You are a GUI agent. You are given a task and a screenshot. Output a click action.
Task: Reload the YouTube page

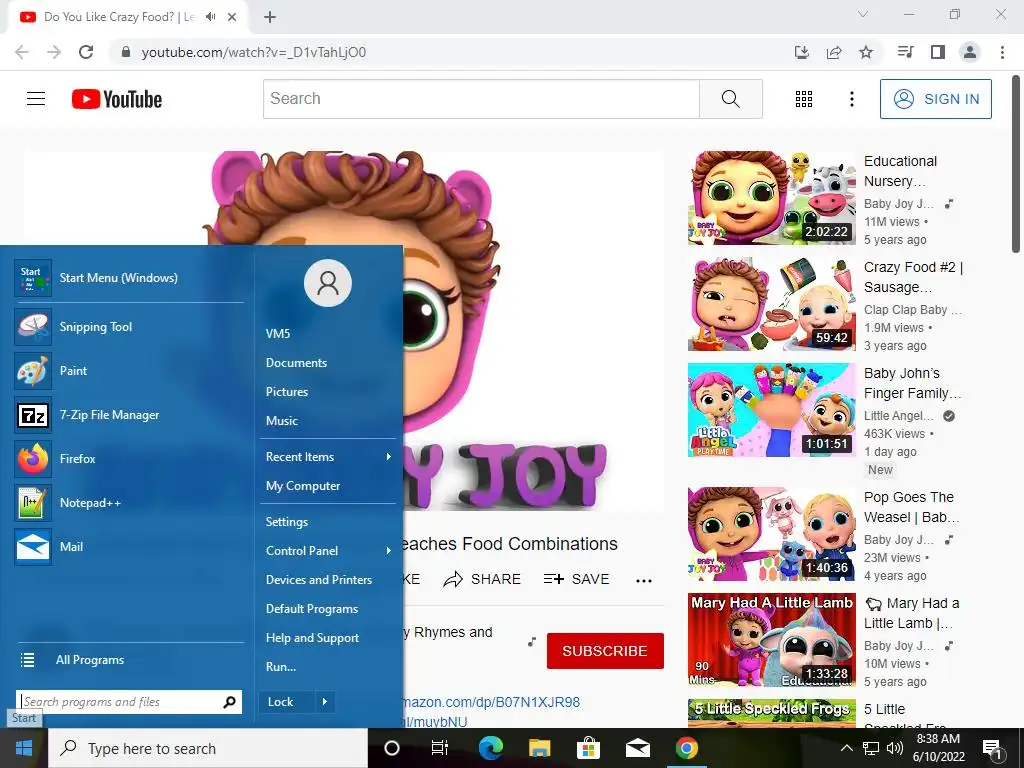(86, 52)
